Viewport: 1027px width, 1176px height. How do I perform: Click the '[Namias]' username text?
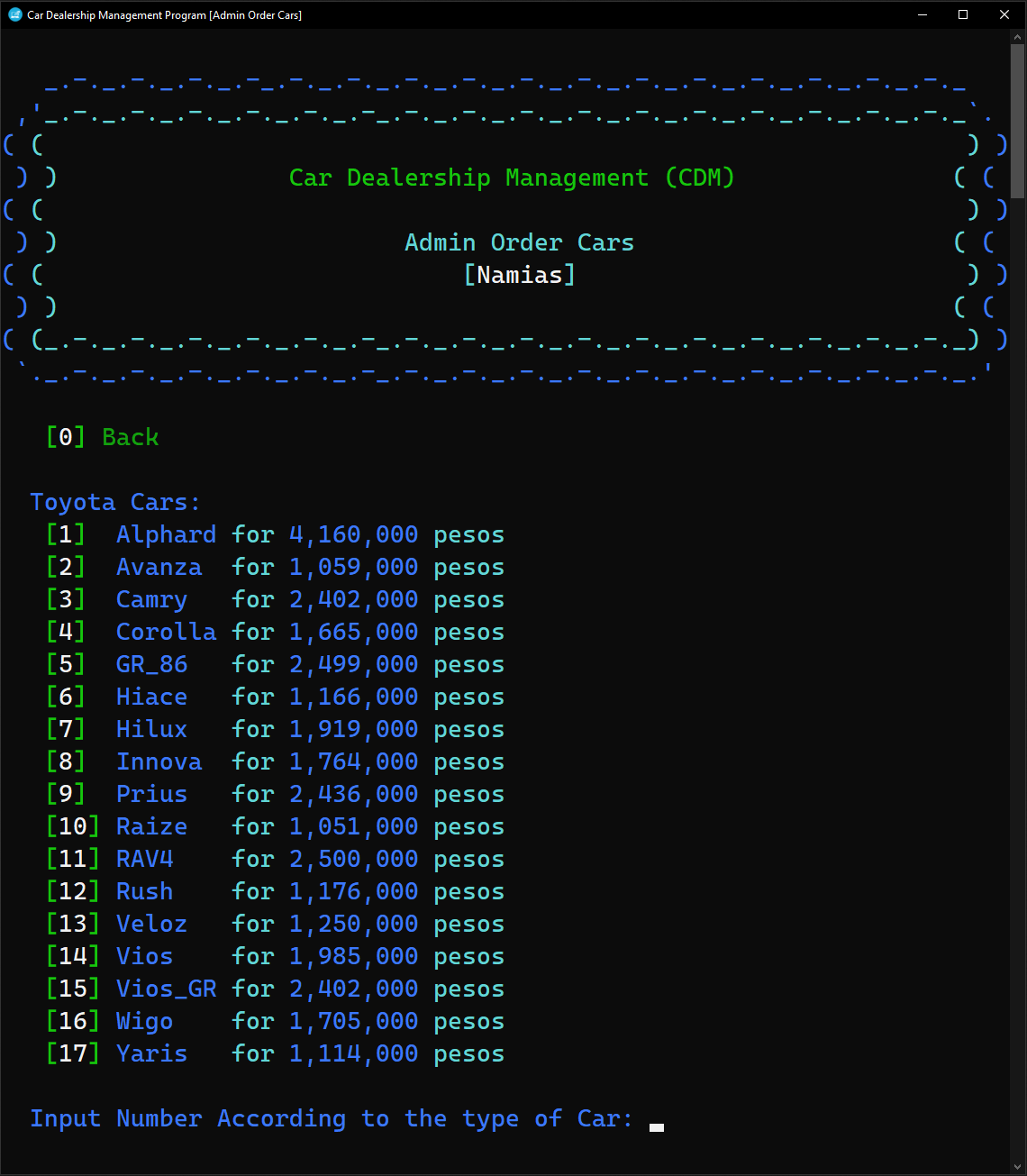click(x=519, y=275)
